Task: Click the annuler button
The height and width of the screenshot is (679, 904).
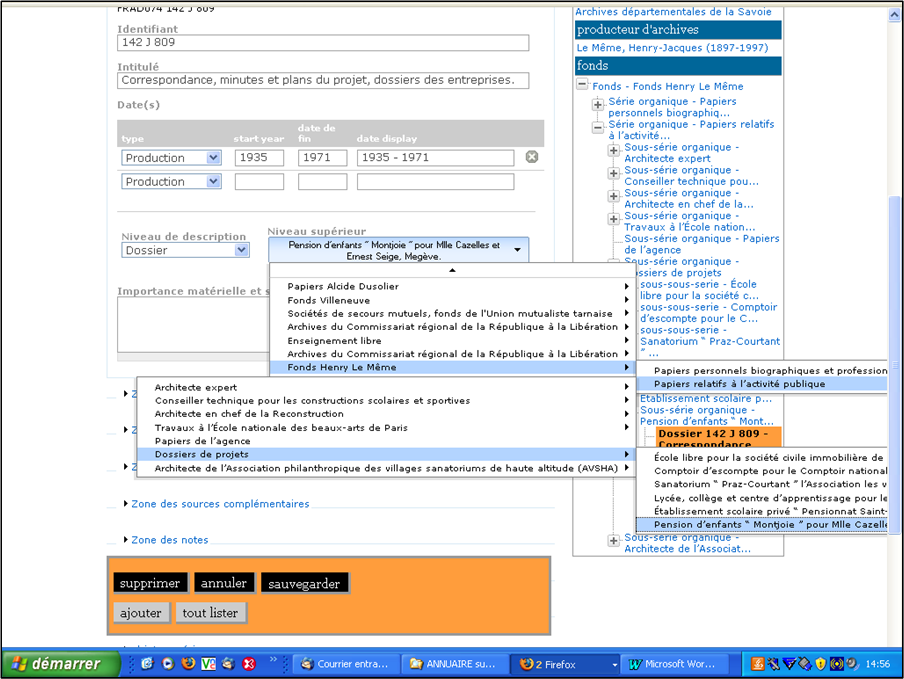Action: coord(224,583)
